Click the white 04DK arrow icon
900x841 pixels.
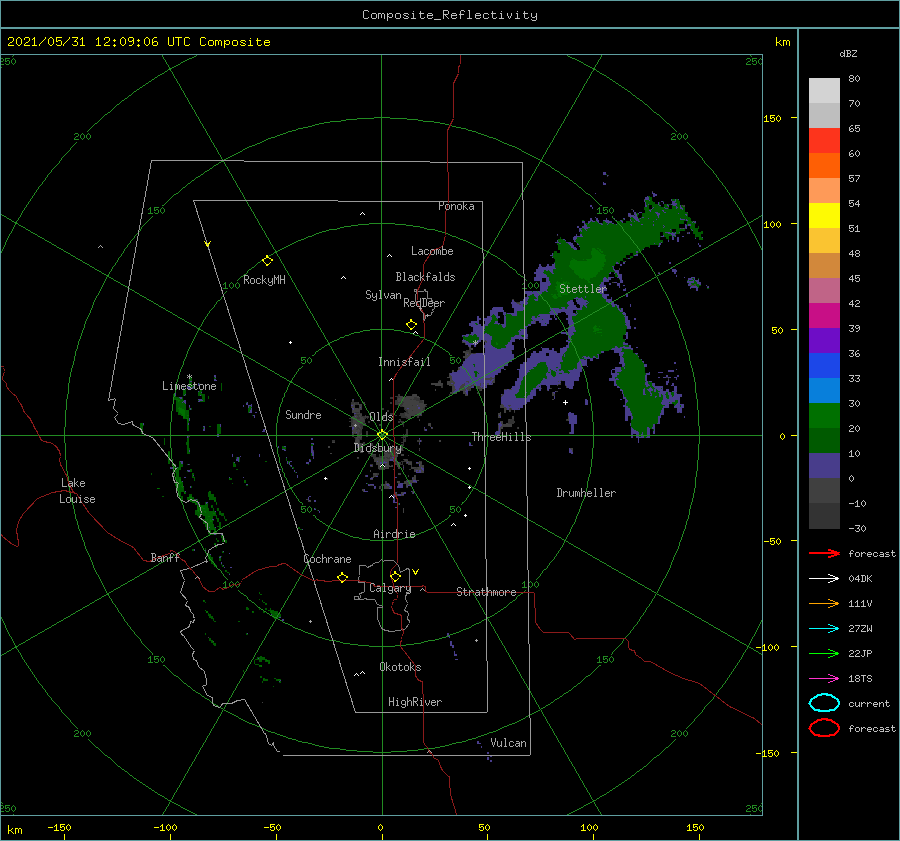point(824,578)
